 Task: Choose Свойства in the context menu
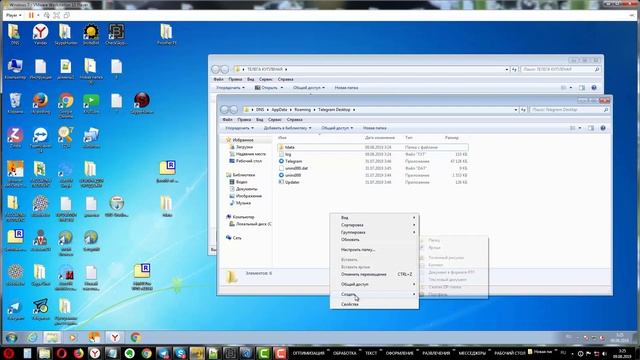point(374,304)
